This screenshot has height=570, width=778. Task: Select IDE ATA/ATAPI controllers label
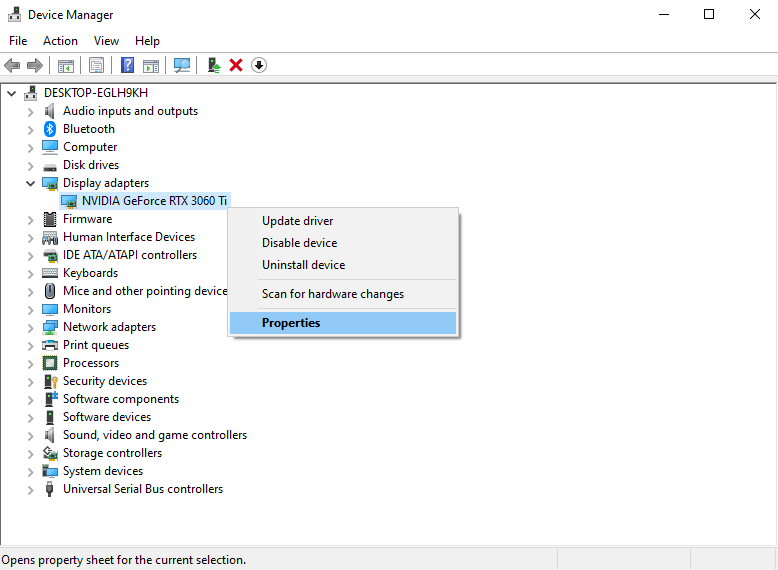[130, 255]
